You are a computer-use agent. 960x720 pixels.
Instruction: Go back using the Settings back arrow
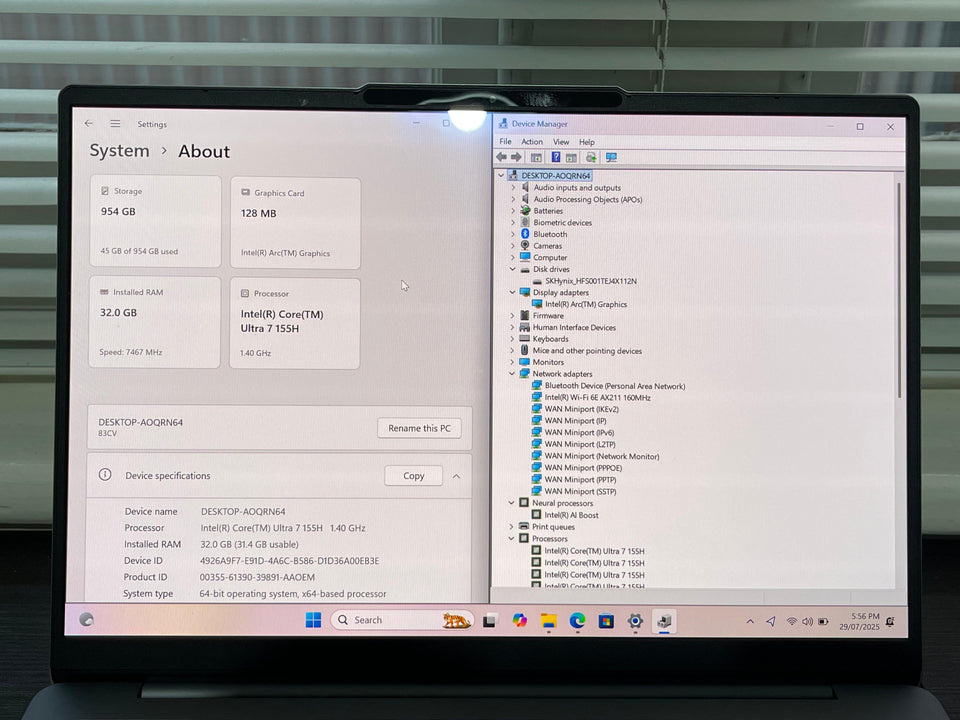click(89, 124)
